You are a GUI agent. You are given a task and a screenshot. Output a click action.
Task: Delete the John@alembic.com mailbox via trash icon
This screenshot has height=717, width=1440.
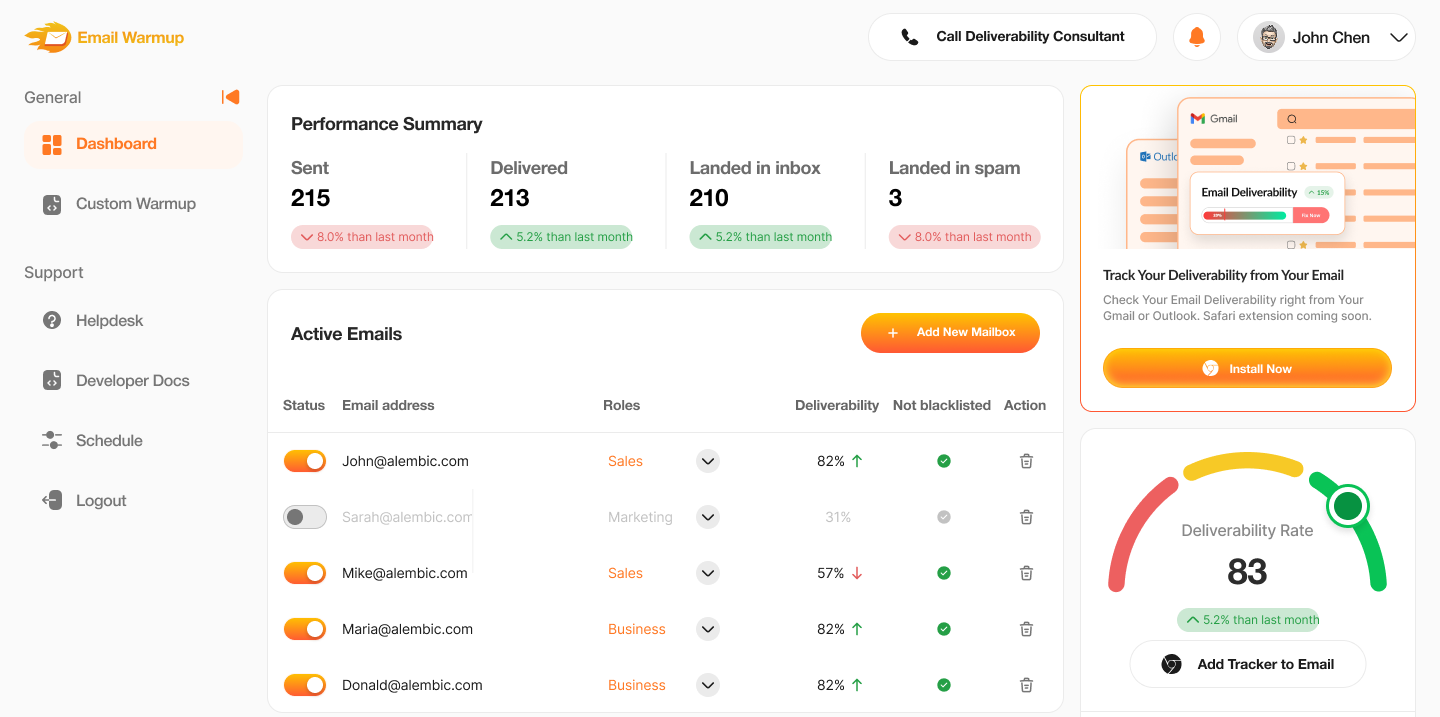1025,461
